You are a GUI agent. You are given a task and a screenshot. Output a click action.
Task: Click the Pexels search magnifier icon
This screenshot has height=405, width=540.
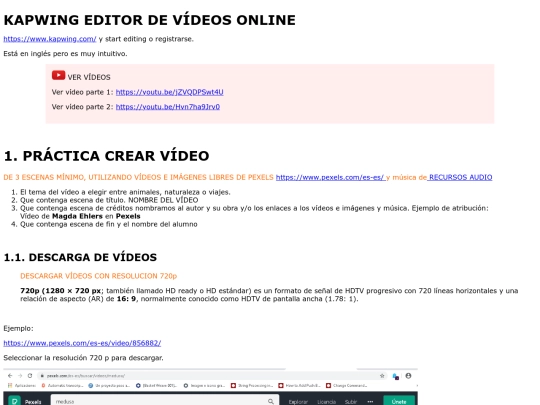(271, 402)
